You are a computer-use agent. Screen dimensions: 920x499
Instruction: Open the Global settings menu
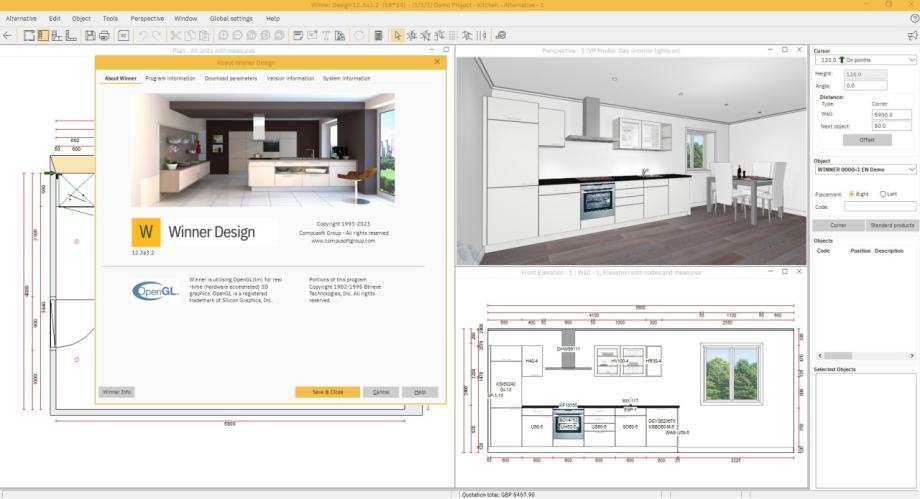pos(231,18)
